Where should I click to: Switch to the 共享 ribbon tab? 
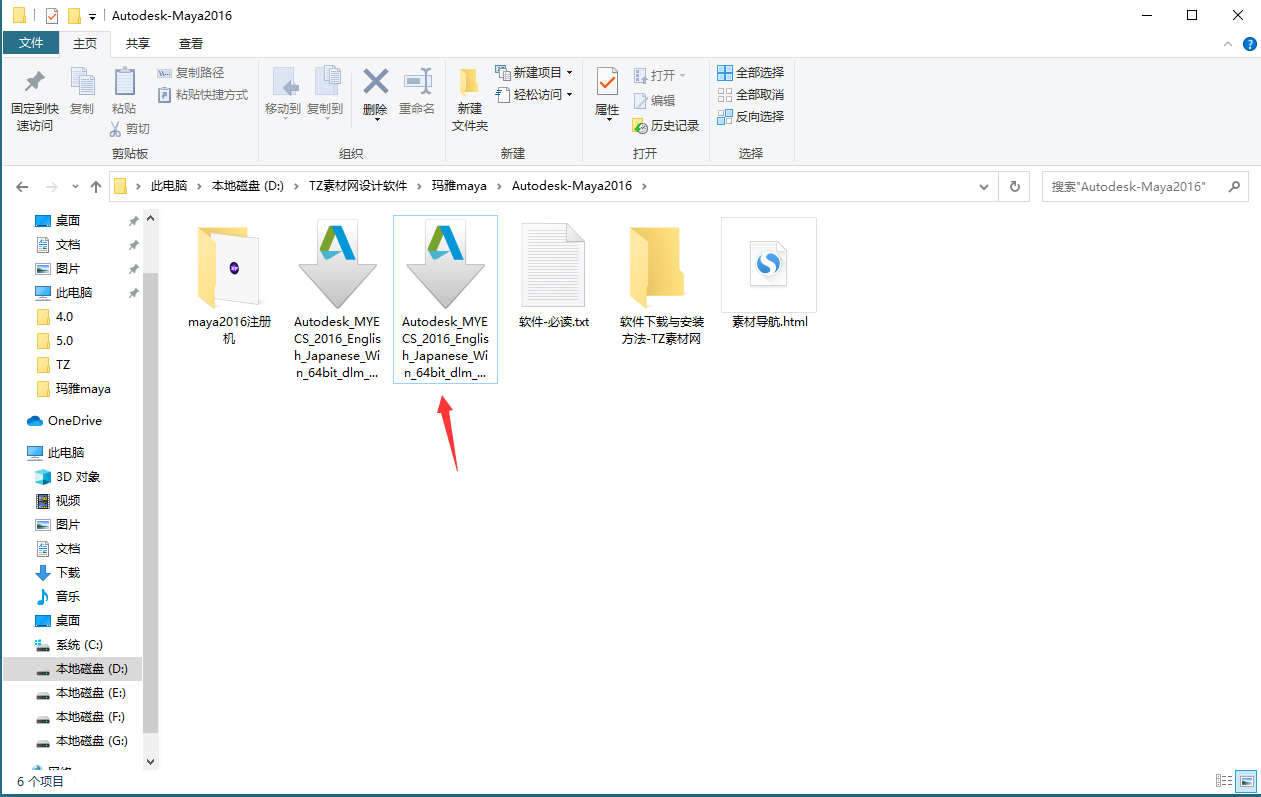point(138,43)
